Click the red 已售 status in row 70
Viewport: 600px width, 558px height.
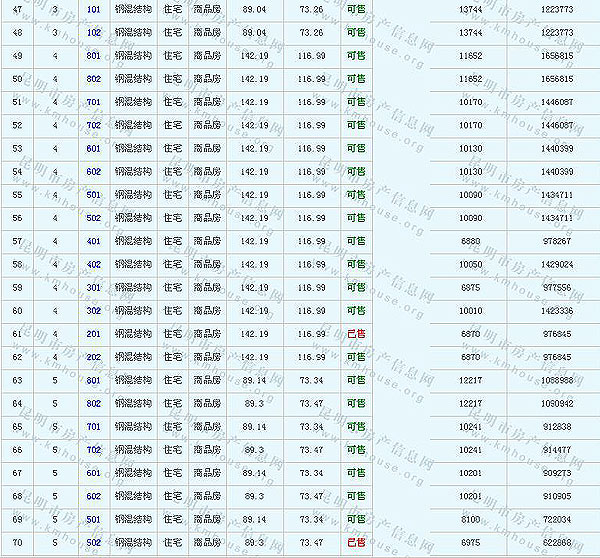pyautogui.click(x=356, y=543)
